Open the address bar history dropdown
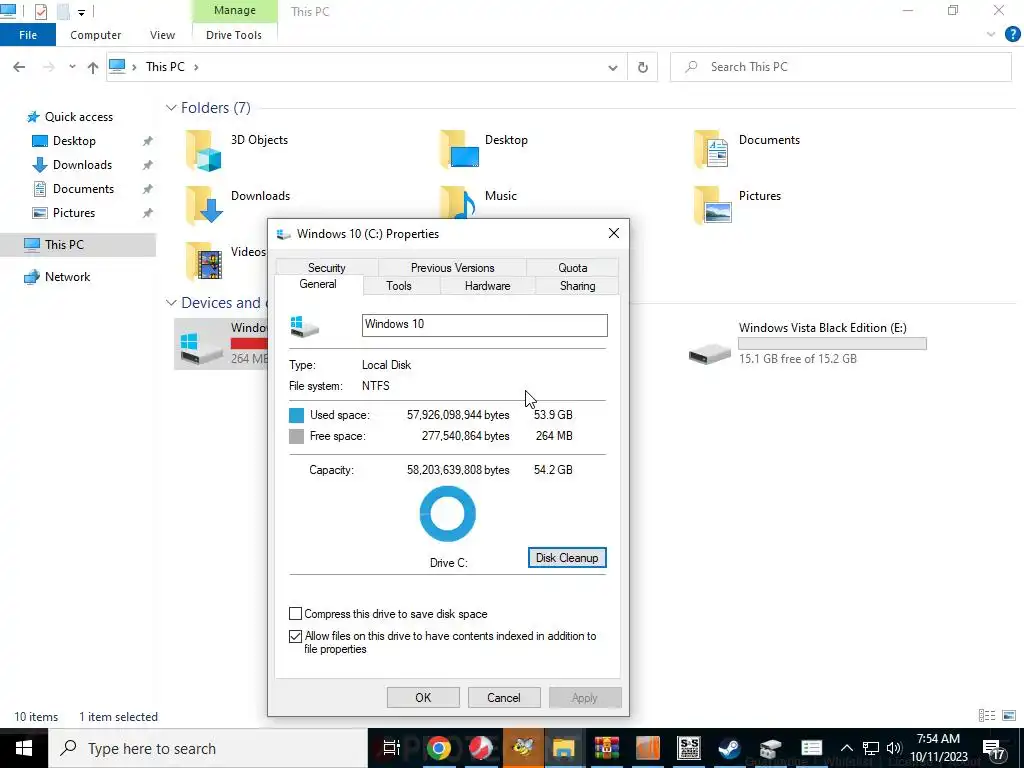Viewport: 1024px width, 768px height. point(613,67)
